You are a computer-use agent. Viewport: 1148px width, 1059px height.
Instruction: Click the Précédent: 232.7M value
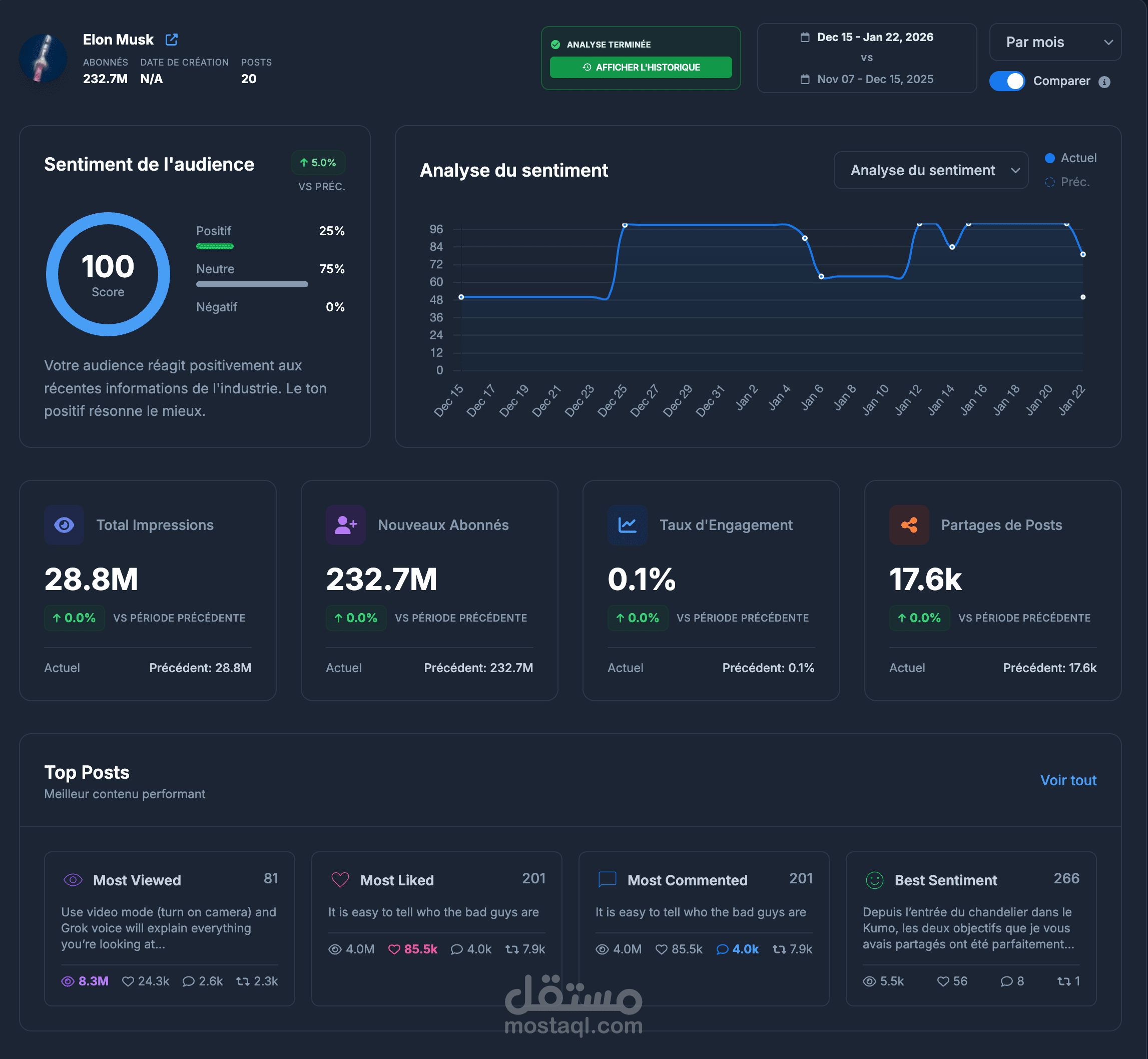pyautogui.click(x=478, y=668)
